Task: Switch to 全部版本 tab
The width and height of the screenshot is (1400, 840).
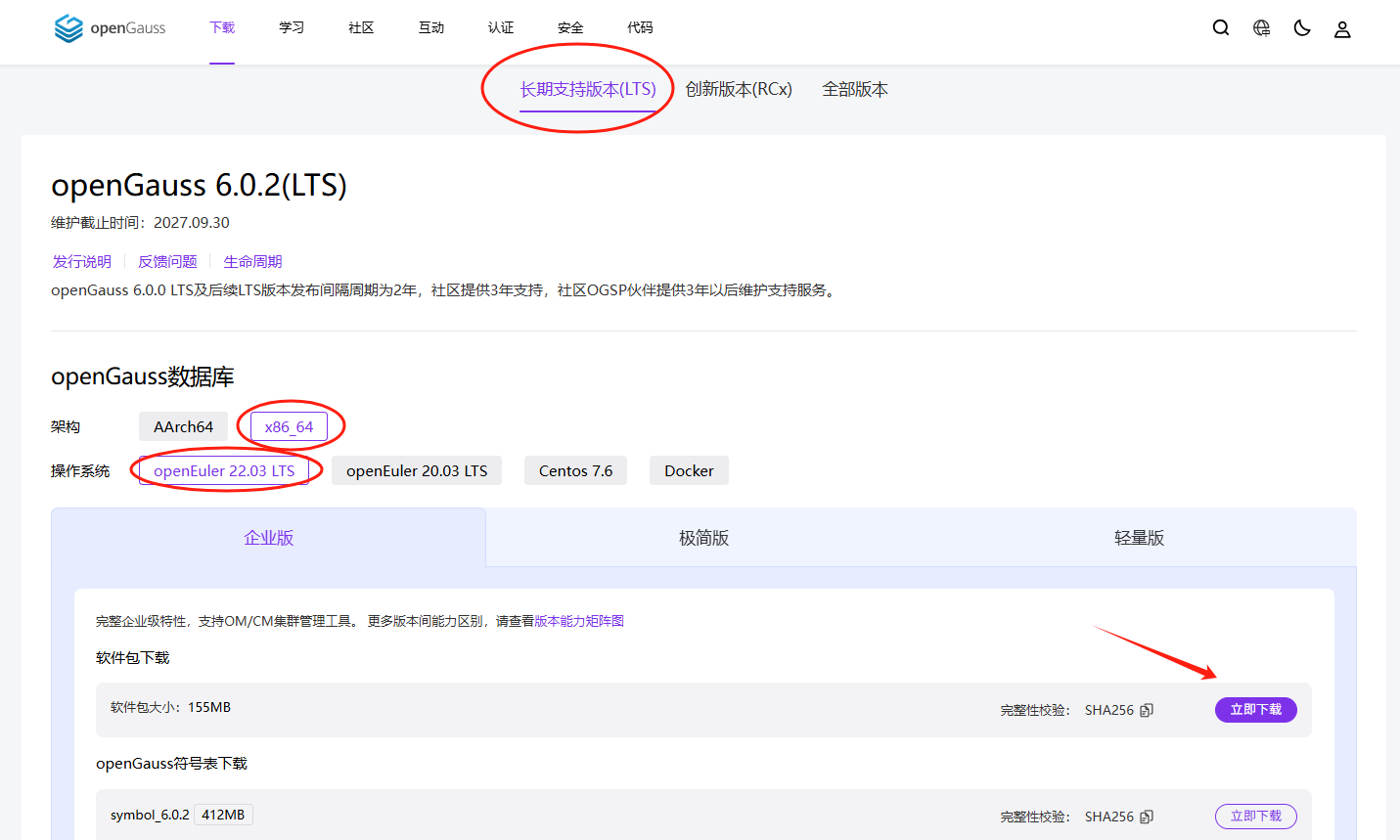Action: coord(855,89)
